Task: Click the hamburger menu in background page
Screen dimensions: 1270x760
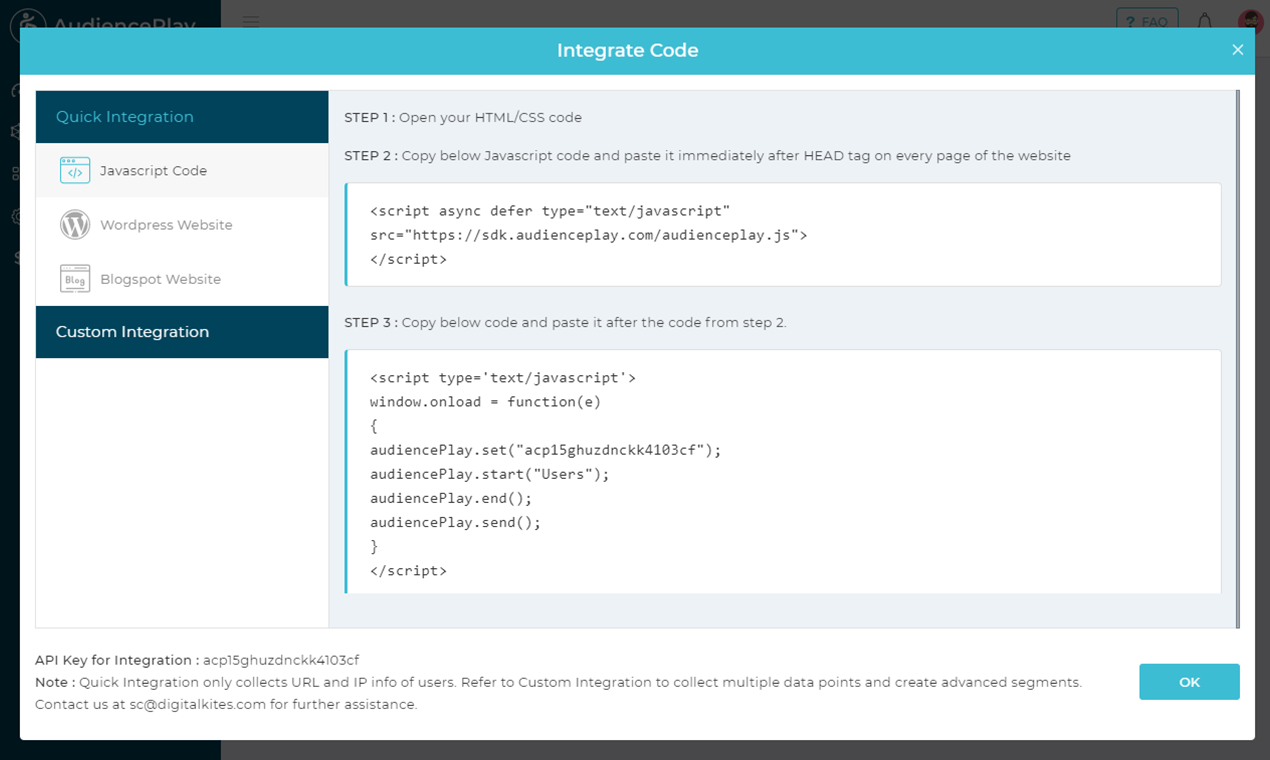Action: pos(251,21)
